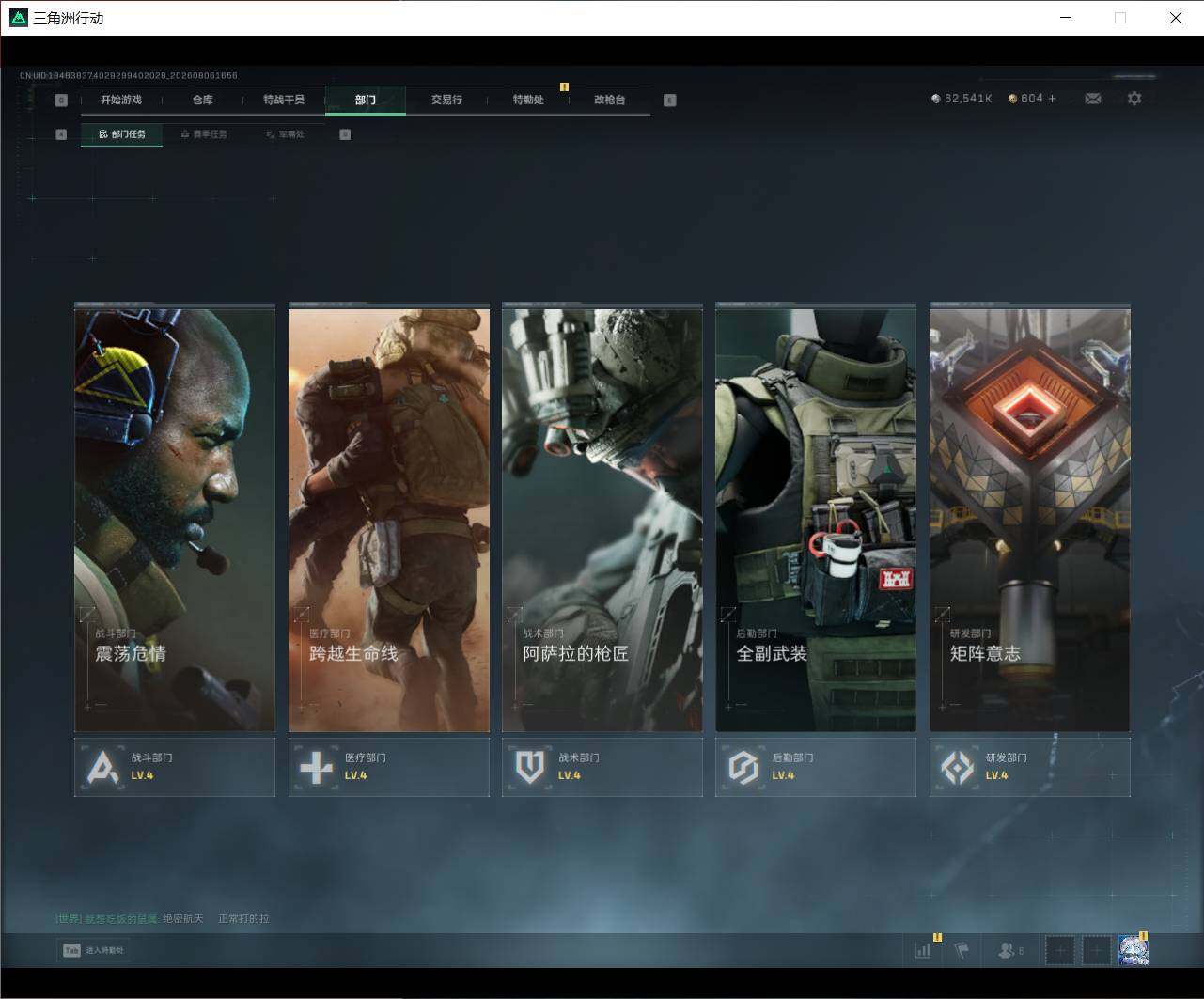Screen dimensions: 1204x999
Task: Switch to the 赛季任务 sub-tab
Action: (203, 134)
